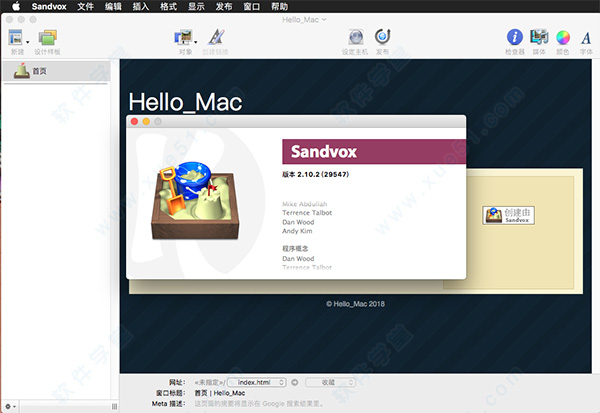Click the «未指定» site address text
Screen dimensions: 600x413
click(x=209, y=382)
